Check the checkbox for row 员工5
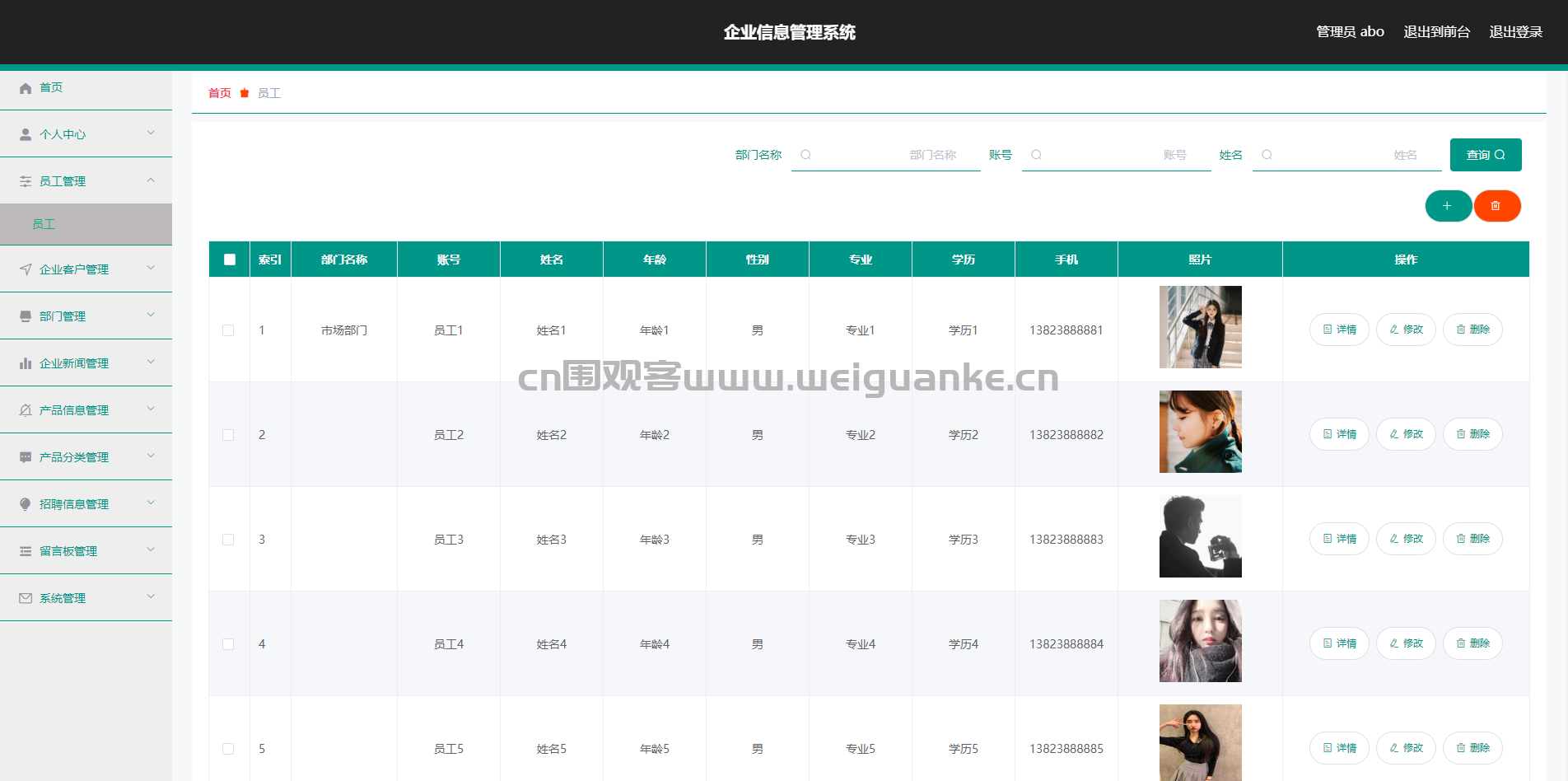 228,749
